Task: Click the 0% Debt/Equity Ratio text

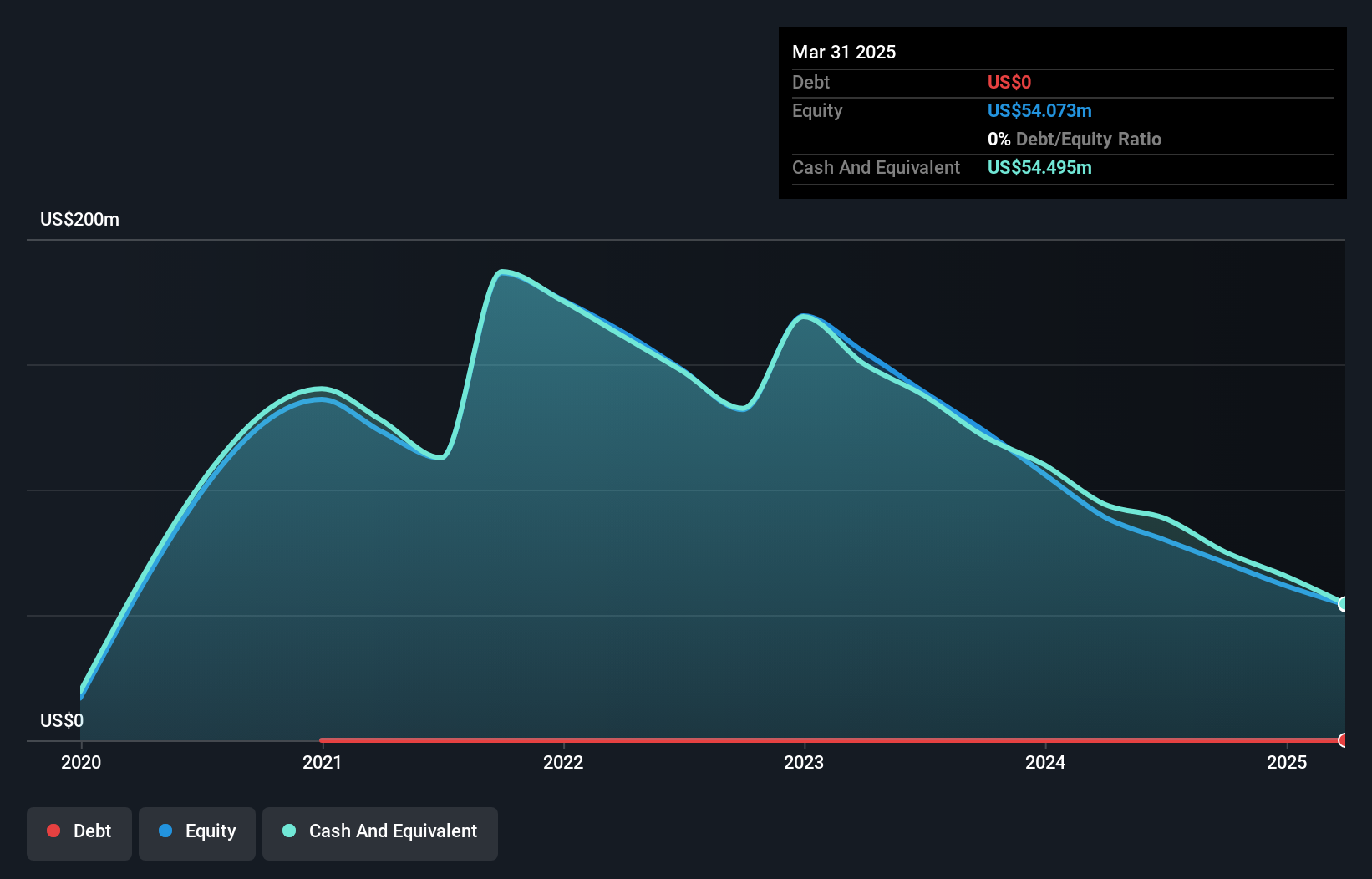Action: click(1075, 139)
